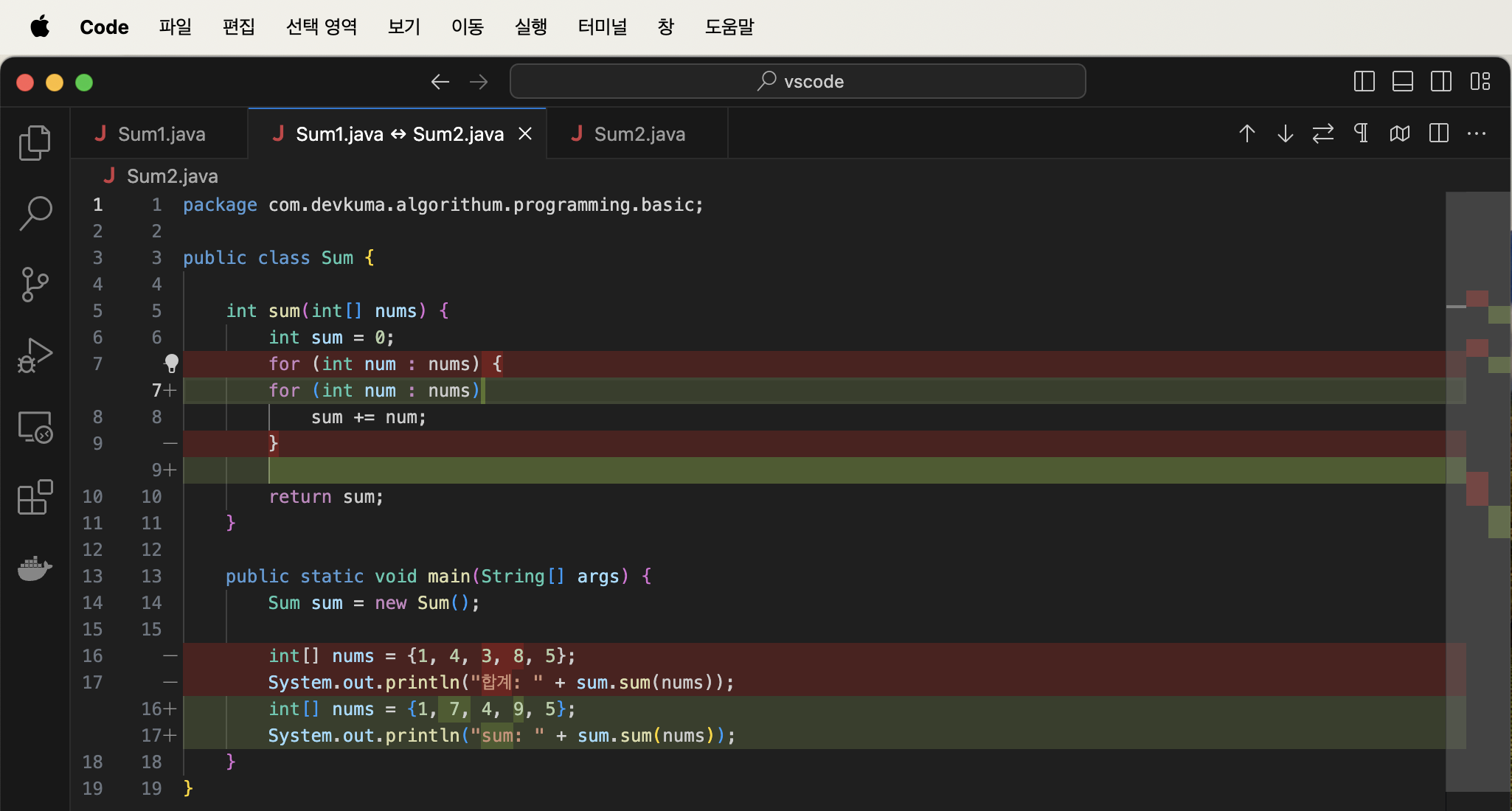Switch to the Sum1.java tab
1512x811 pixels.
tap(160, 133)
